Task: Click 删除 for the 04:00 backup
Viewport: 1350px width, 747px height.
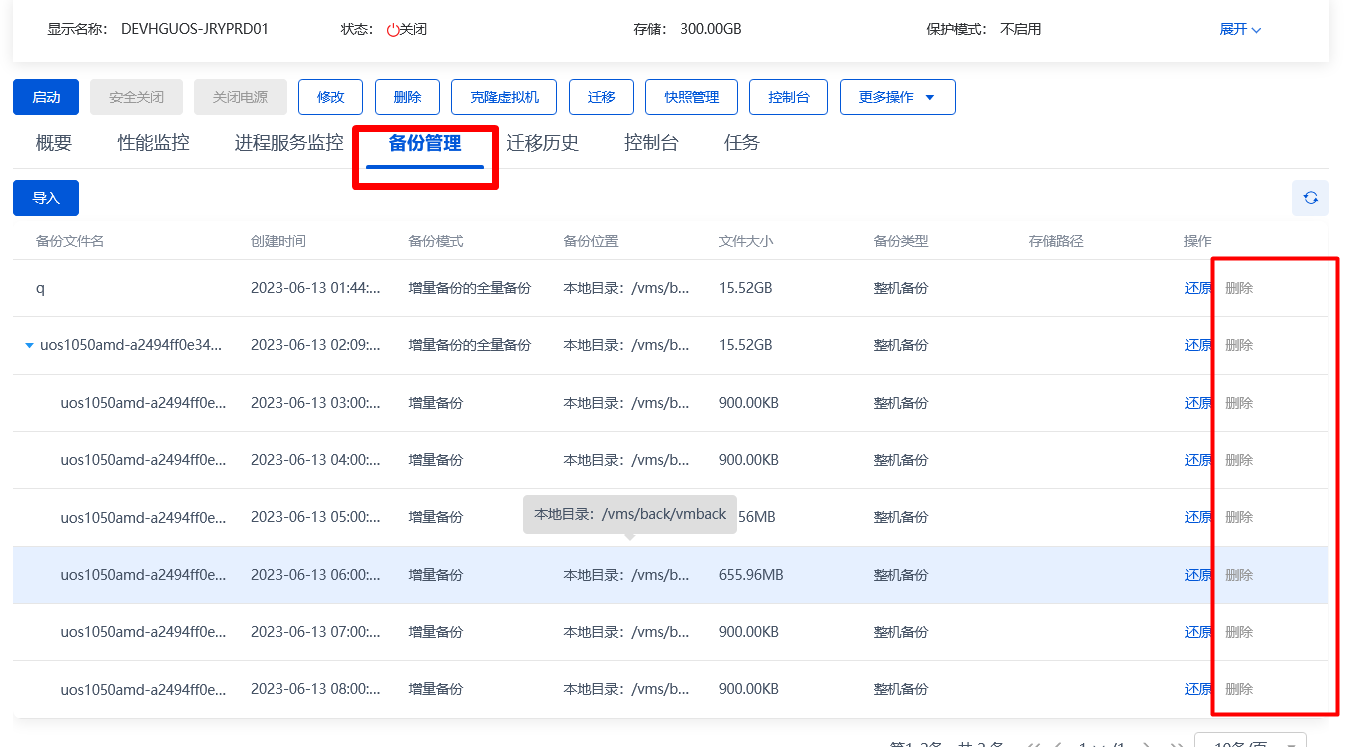Action: click(x=1239, y=460)
